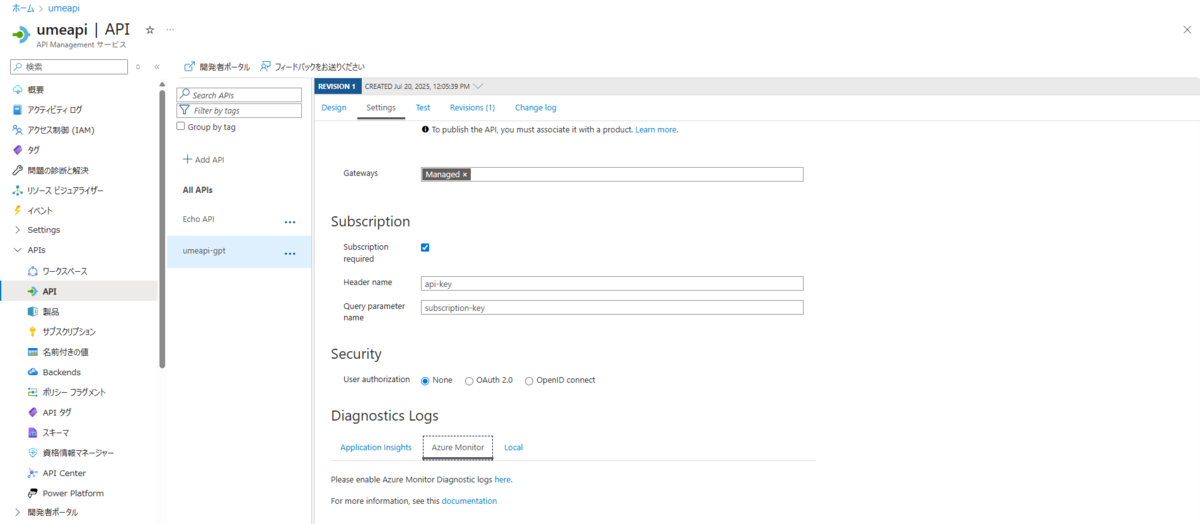Screen dimensions: 1200x524
Task: Click the Gateways selection field
Action: [612, 174]
